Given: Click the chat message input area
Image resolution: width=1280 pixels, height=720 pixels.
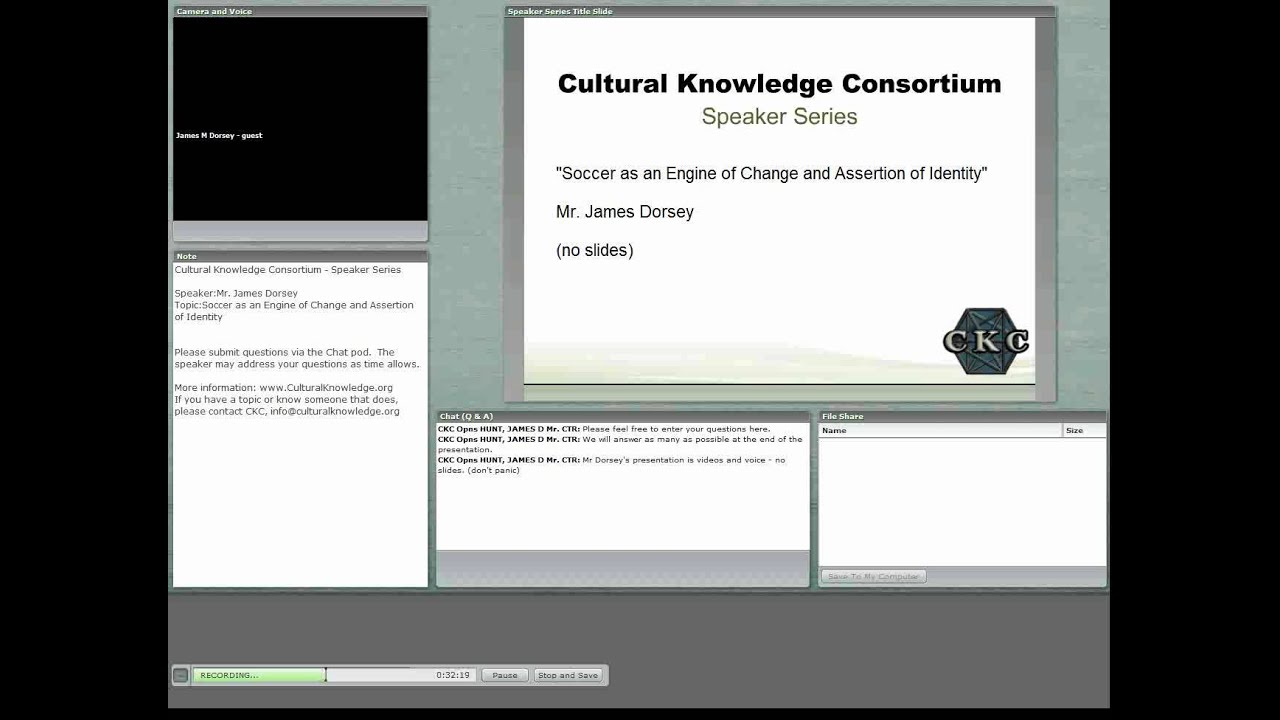Looking at the screenshot, I should click(622, 568).
